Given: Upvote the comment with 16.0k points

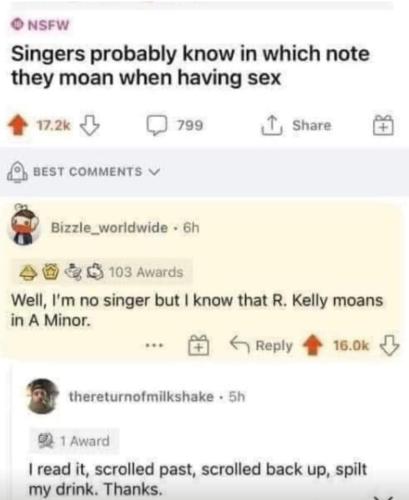Looking at the screenshot, I should coord(312,345).
